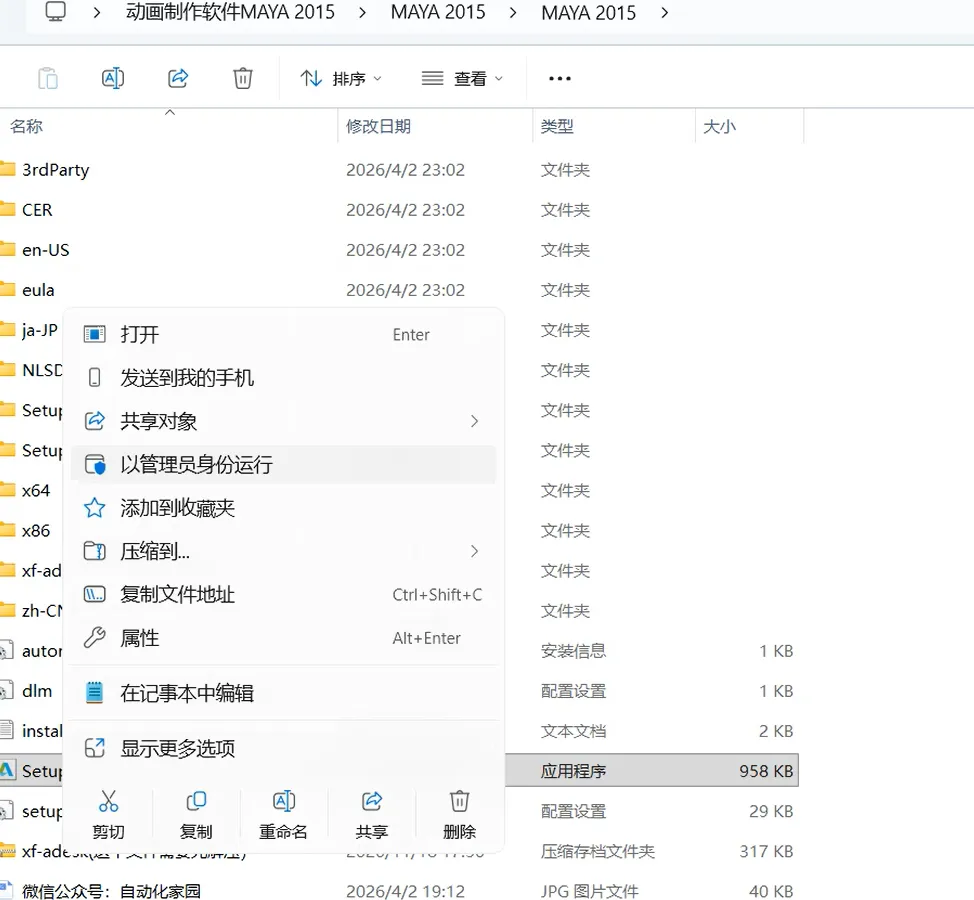The width and height of the screenshot is (974, 900).
Task: Click the 3rdParty row date 2026/4/2 23:02
Action: 405,170
